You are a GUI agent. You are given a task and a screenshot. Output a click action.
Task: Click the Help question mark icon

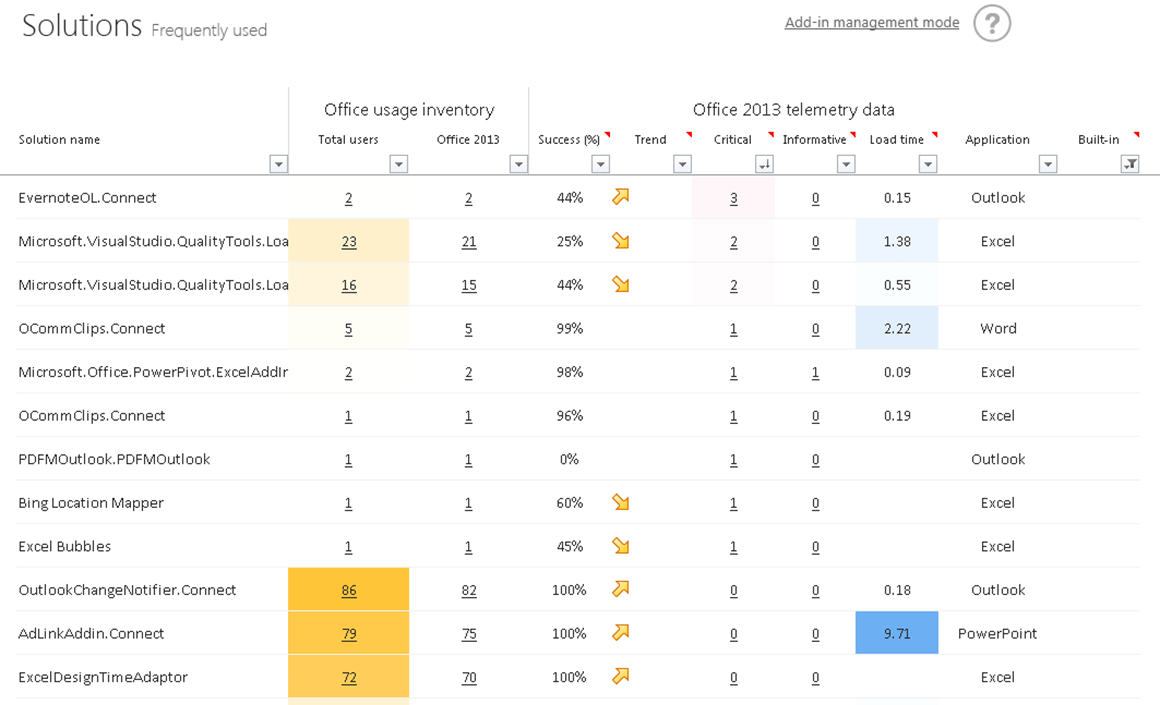pyautogui.click(x=991, y=22)
